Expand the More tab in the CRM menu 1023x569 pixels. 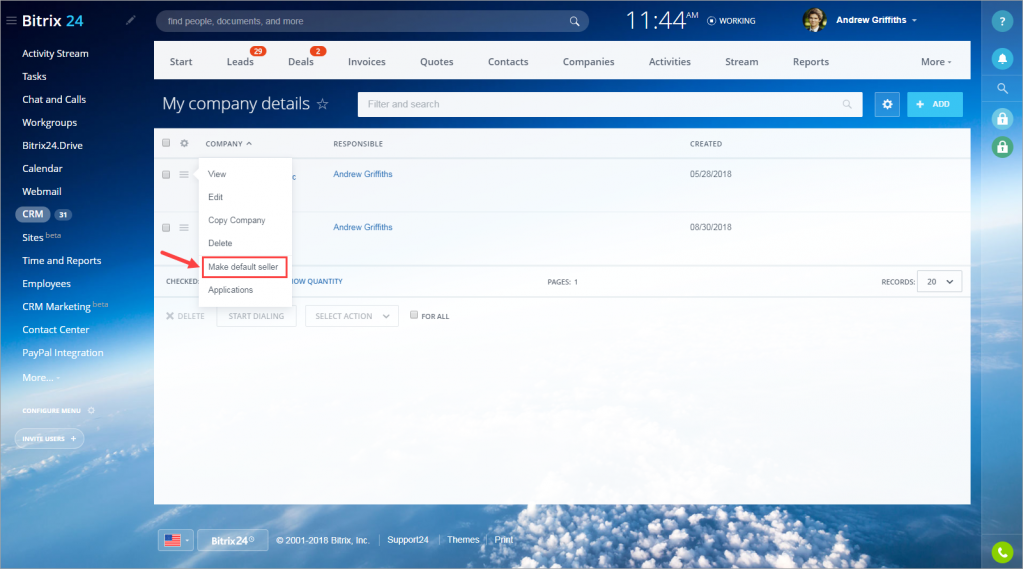[936, 61]
